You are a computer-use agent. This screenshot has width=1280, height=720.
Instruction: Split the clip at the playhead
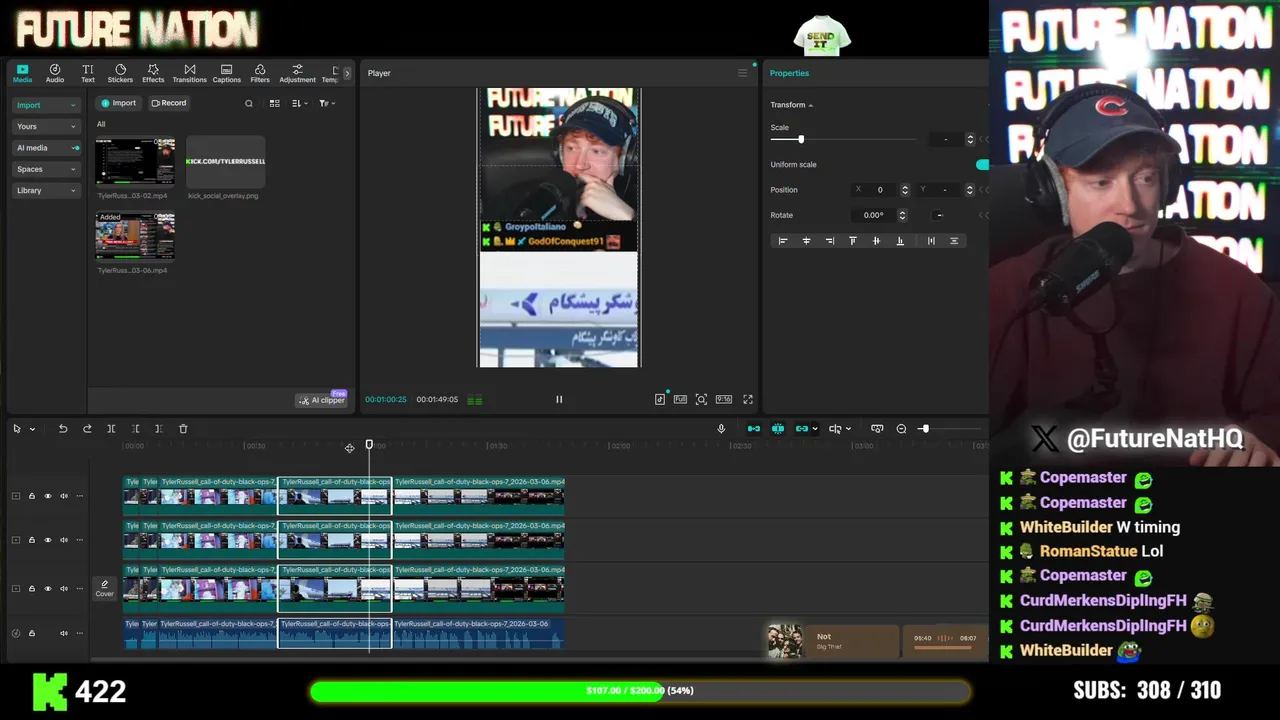coord(111,429)
